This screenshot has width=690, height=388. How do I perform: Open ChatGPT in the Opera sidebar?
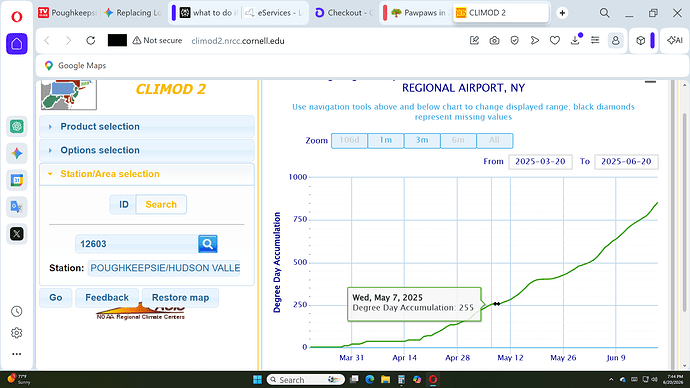[x=17, y=127]
